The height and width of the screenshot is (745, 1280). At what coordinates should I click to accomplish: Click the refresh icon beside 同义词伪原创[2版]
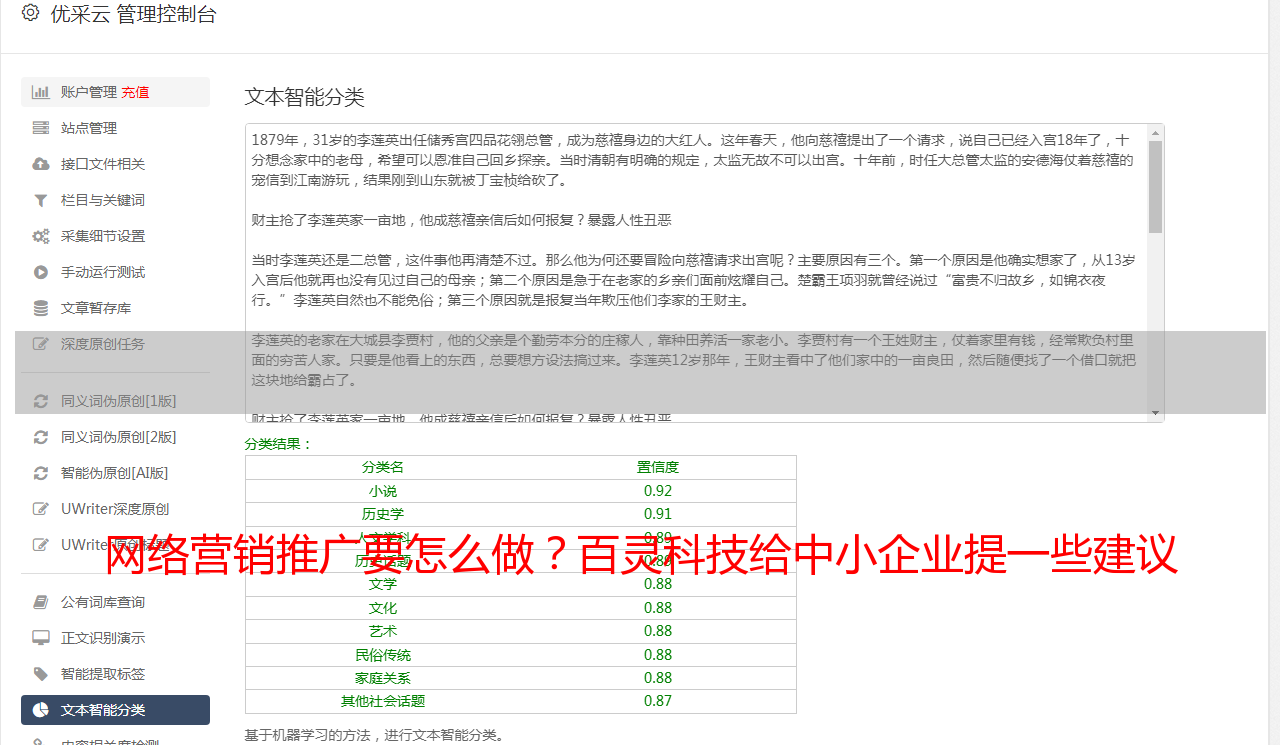point(41,437)
